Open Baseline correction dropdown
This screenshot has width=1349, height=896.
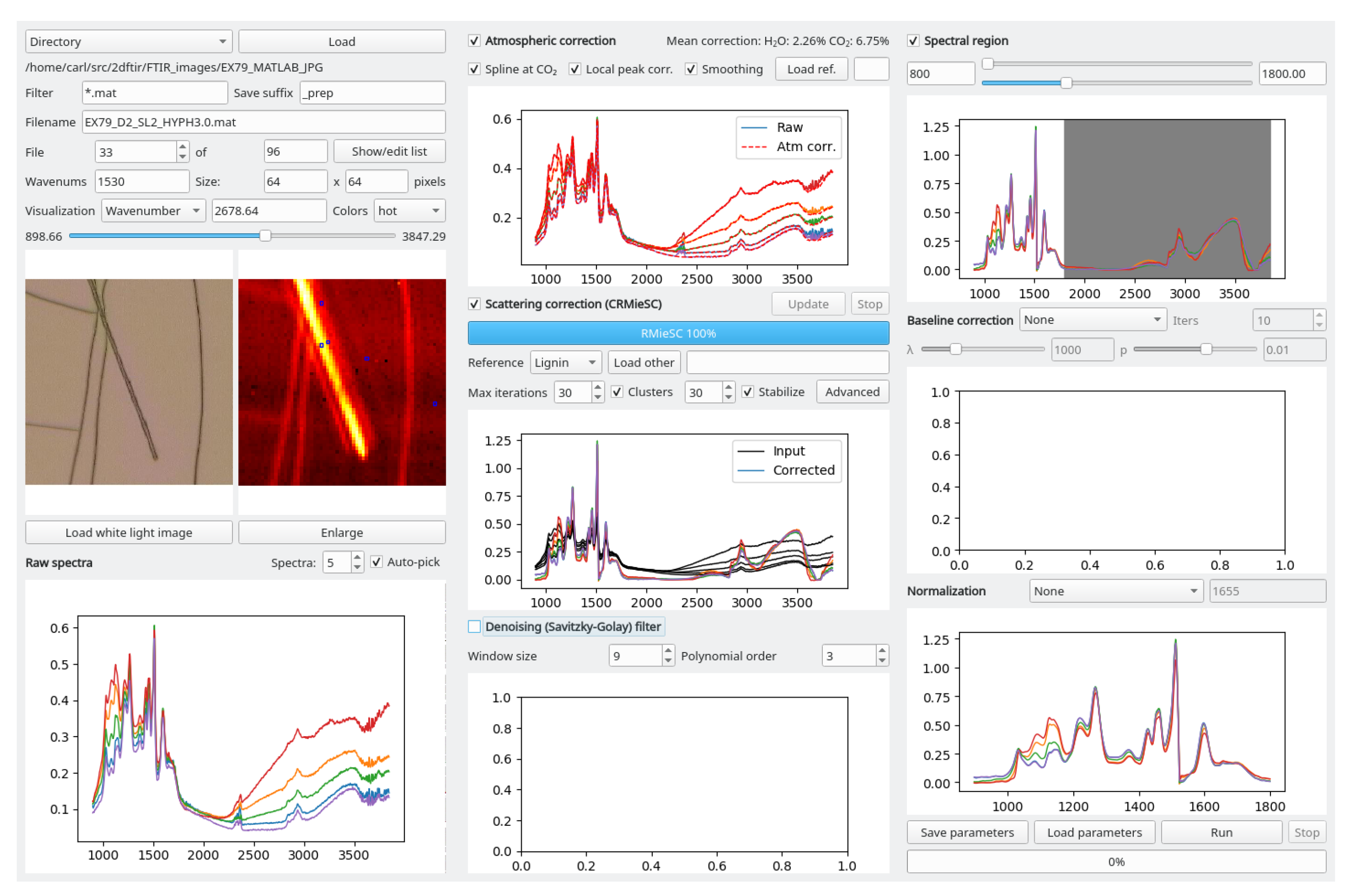(x=1093, y=320)
